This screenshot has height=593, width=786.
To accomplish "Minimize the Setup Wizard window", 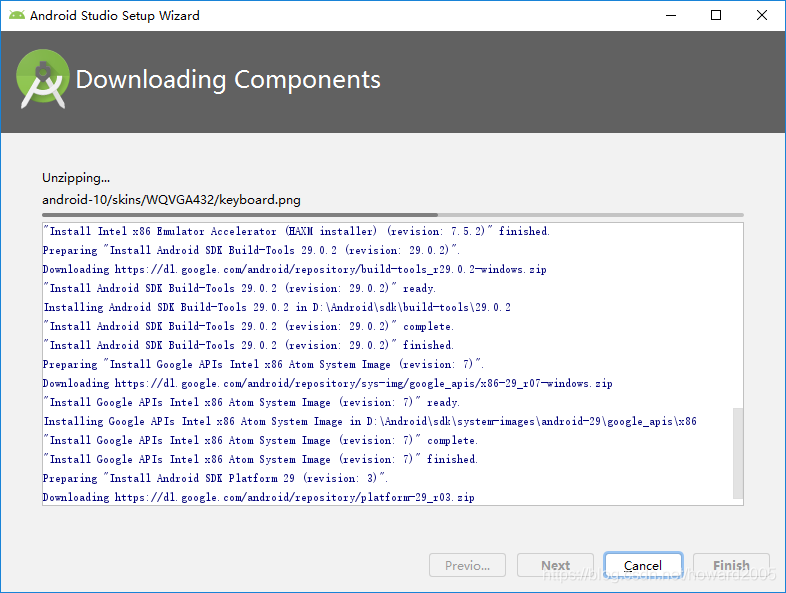I will pyautogui.click(x=671, y=16).
